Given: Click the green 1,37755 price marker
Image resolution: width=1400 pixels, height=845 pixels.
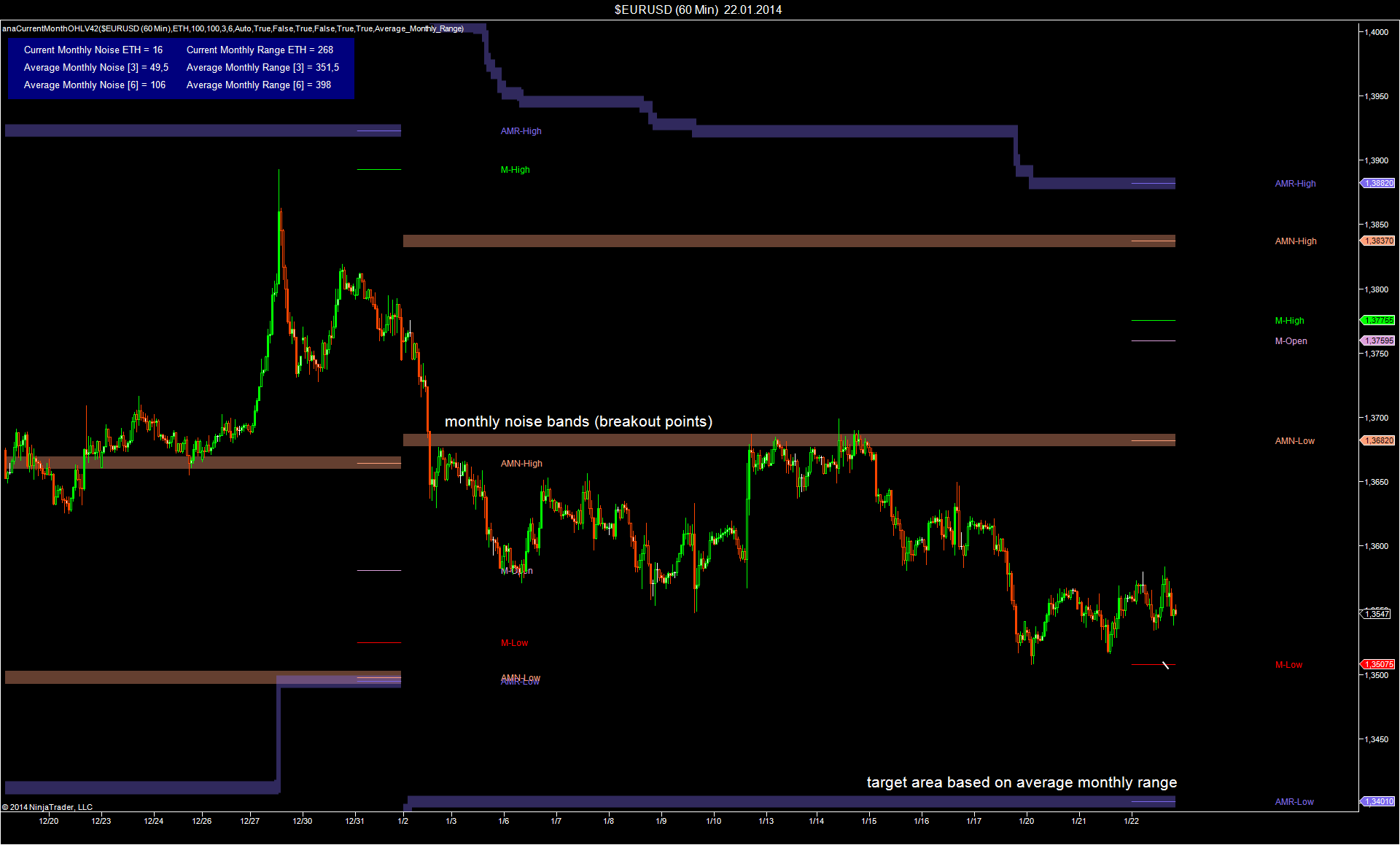Looking at the screenshot, I should [1378, 320].
